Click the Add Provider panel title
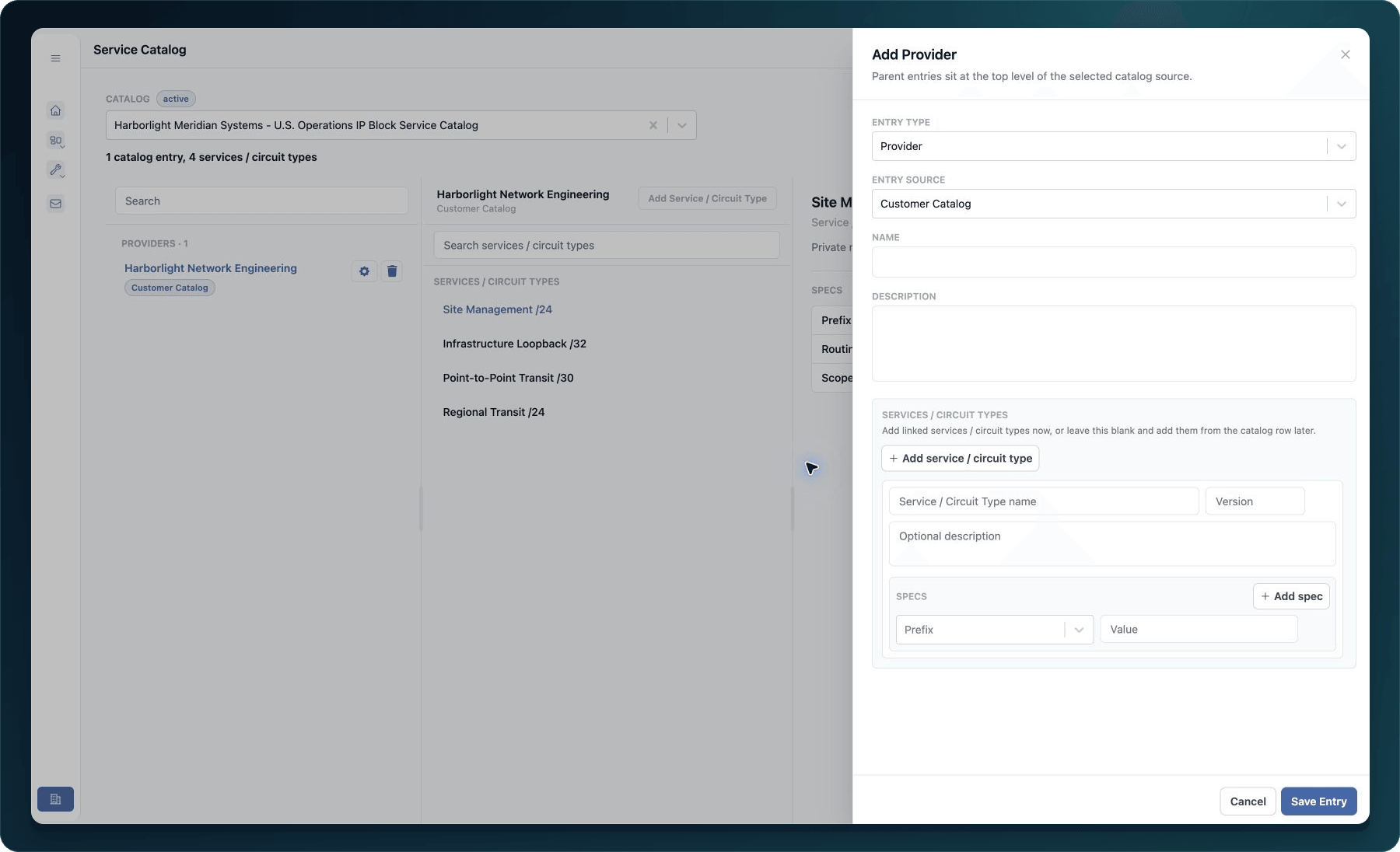This screenshot has height=852, width=1400. 914,54
